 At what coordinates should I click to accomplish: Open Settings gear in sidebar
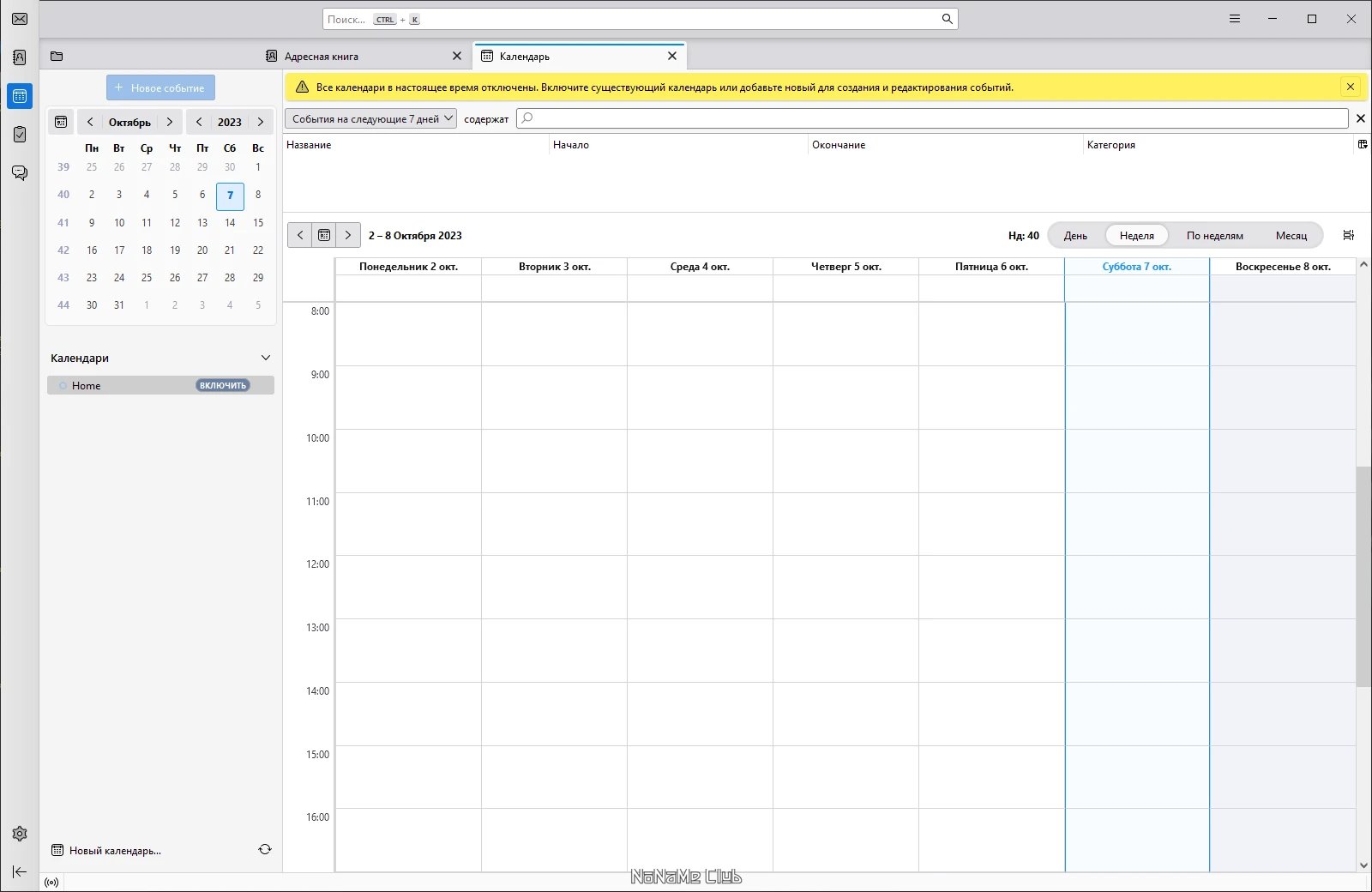pos(20,834)
